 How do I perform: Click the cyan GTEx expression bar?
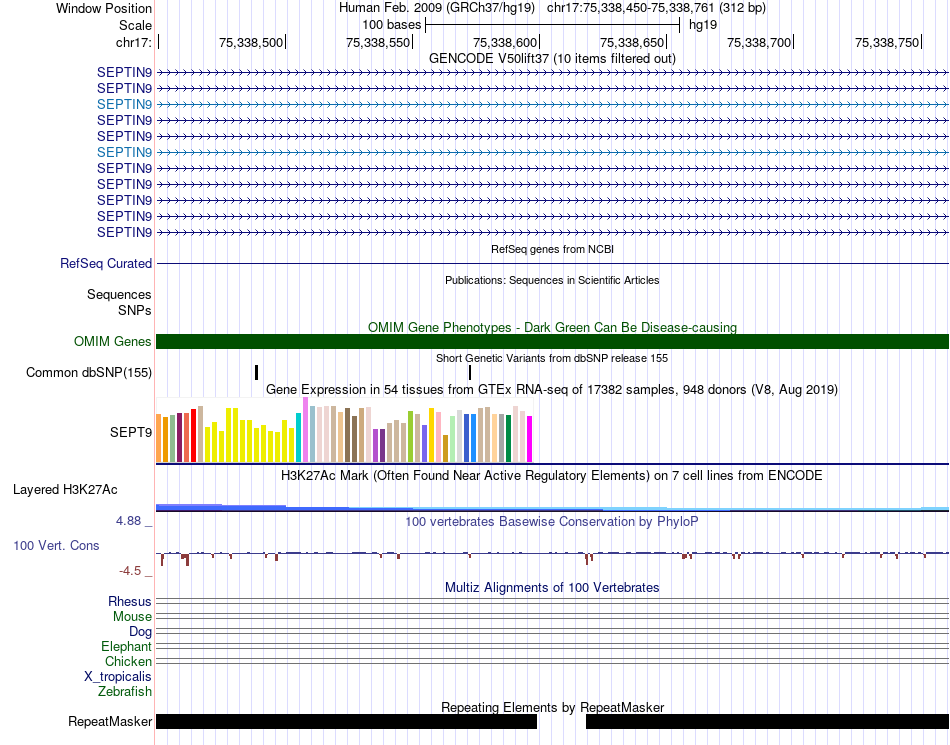point(299,438)
